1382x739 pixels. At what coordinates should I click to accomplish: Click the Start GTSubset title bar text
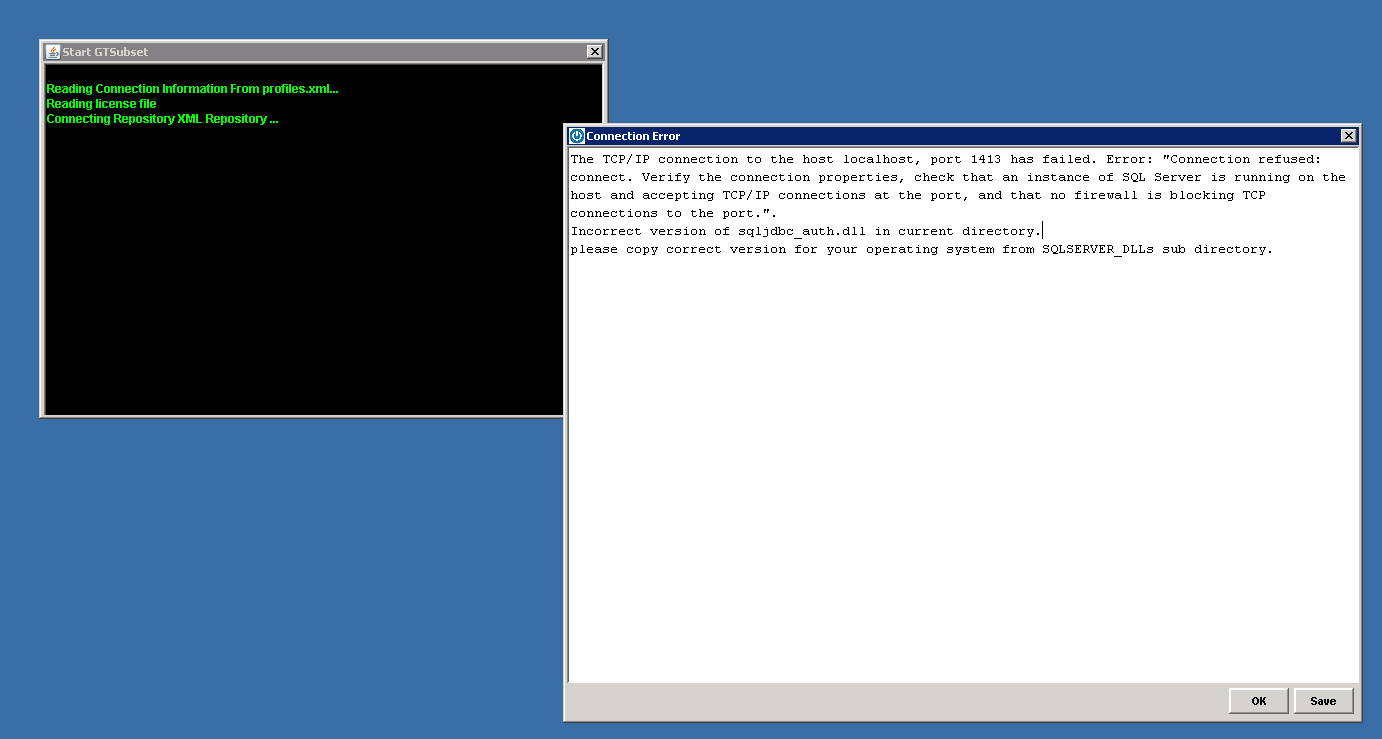pos(105,52)
